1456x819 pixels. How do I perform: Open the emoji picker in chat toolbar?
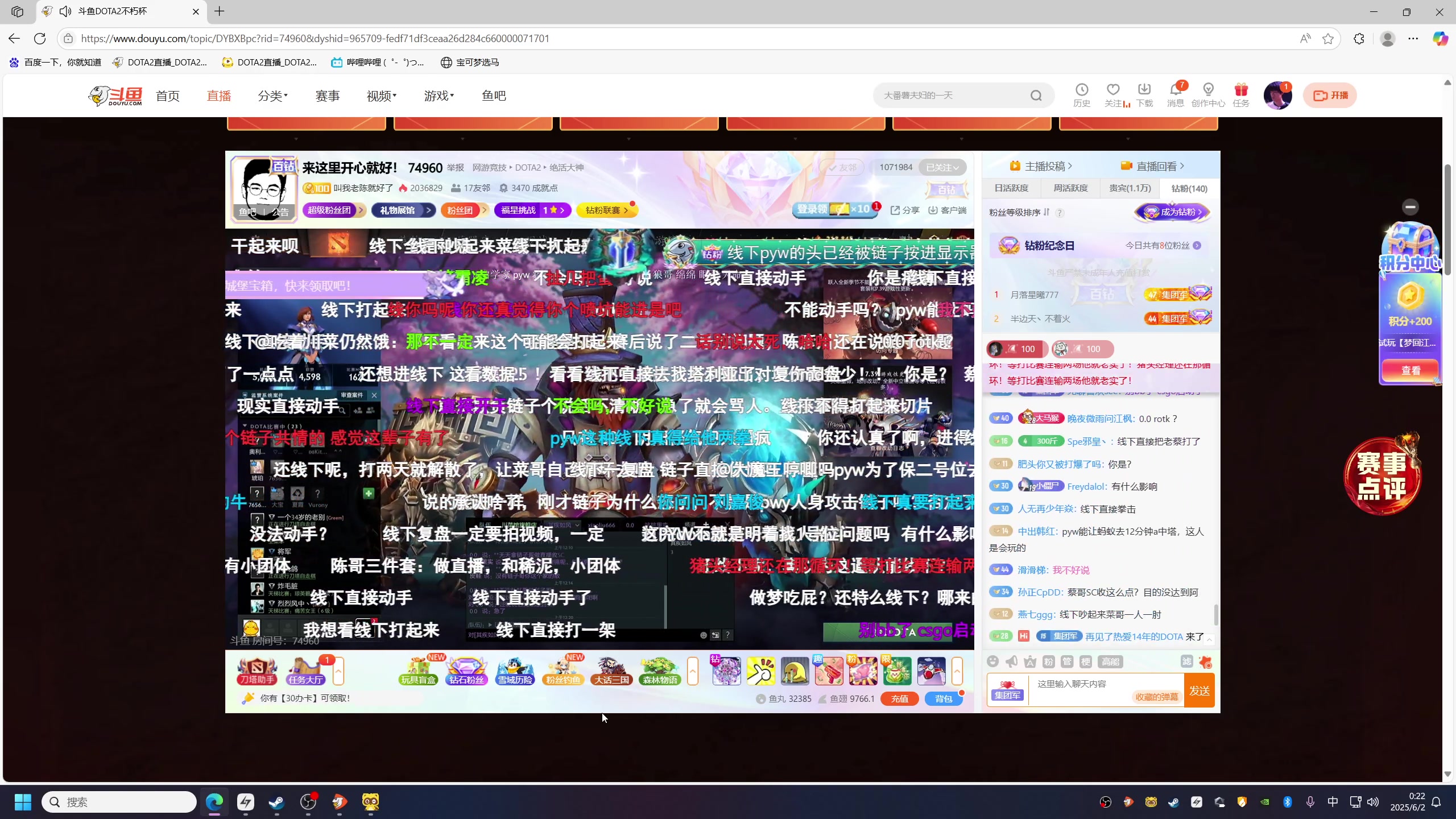993,661
